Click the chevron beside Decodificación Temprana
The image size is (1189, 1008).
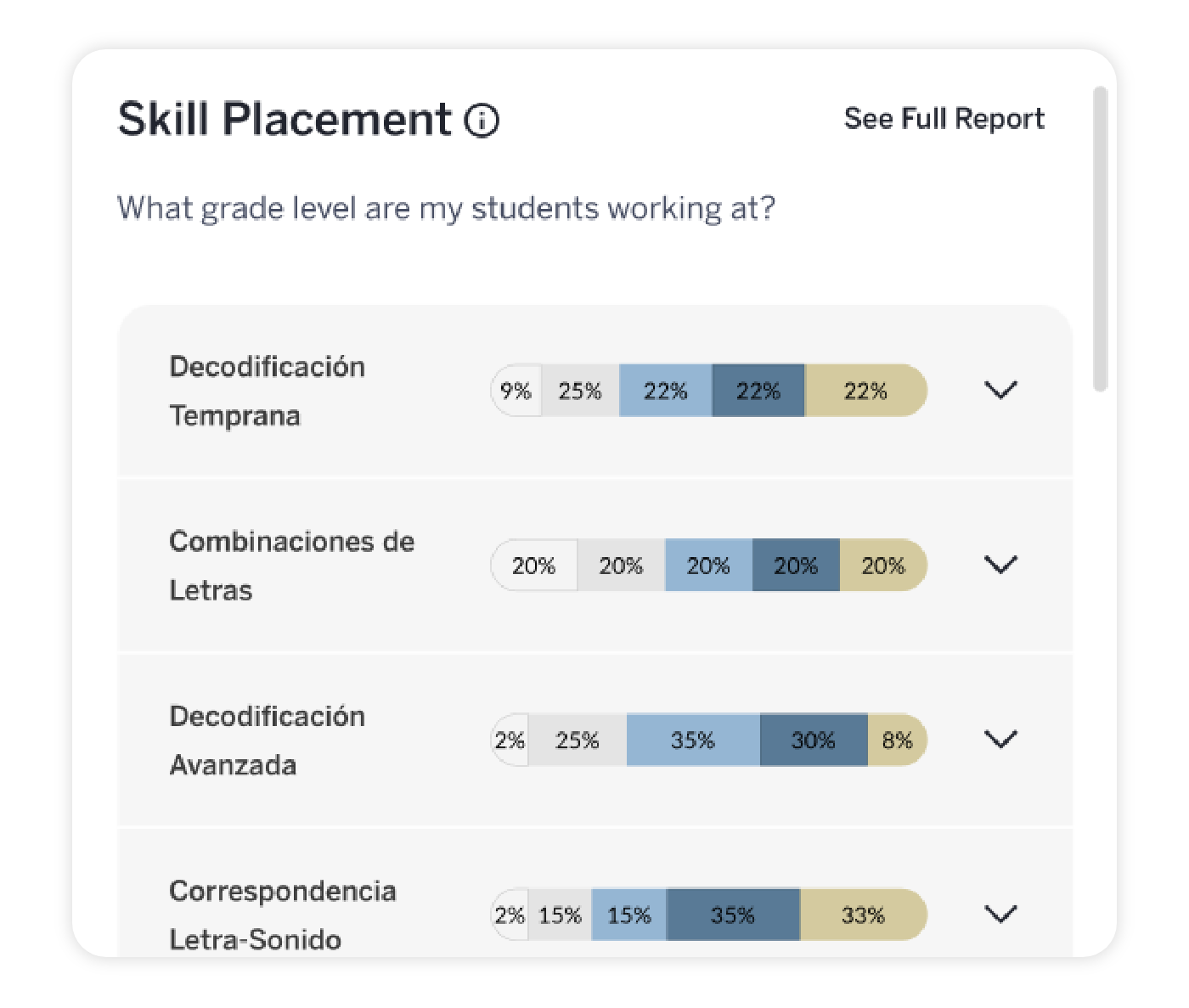pyautogui.click(x=1000, y=390)
